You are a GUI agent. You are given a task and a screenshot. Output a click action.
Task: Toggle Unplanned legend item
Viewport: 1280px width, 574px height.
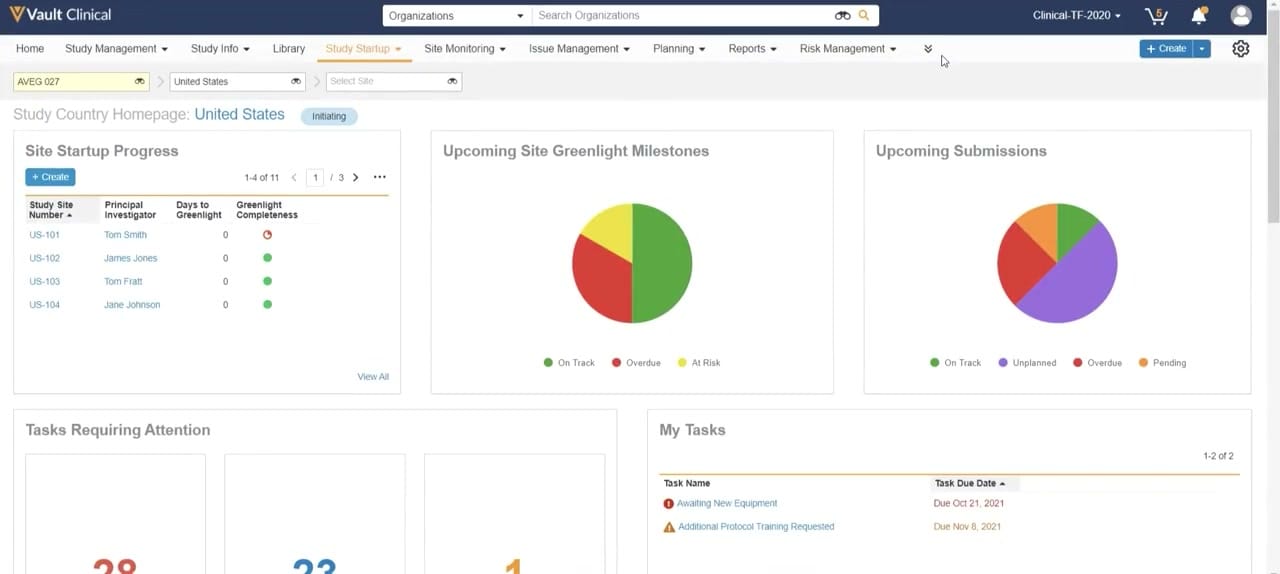[x=1027, y=363]
